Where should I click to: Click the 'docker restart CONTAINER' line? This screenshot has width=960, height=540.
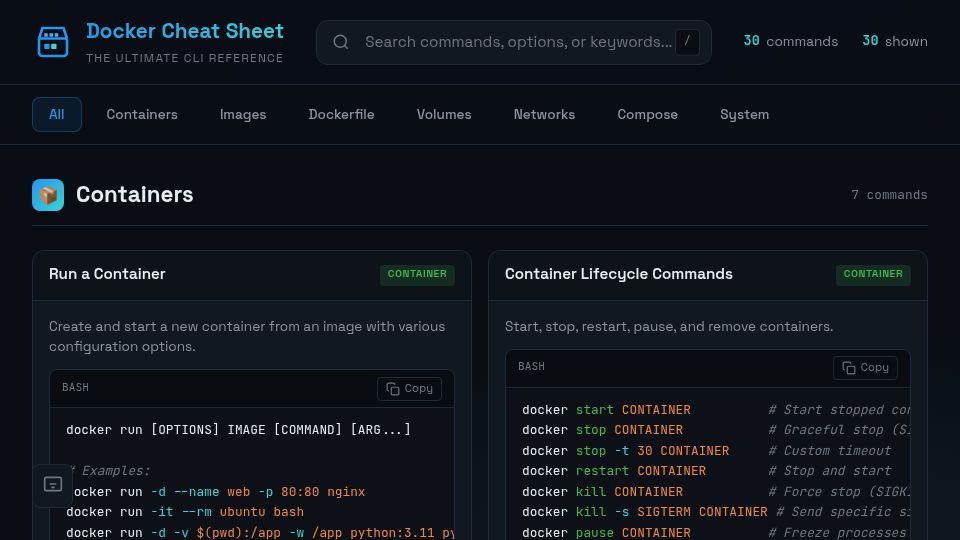point(614,471)
